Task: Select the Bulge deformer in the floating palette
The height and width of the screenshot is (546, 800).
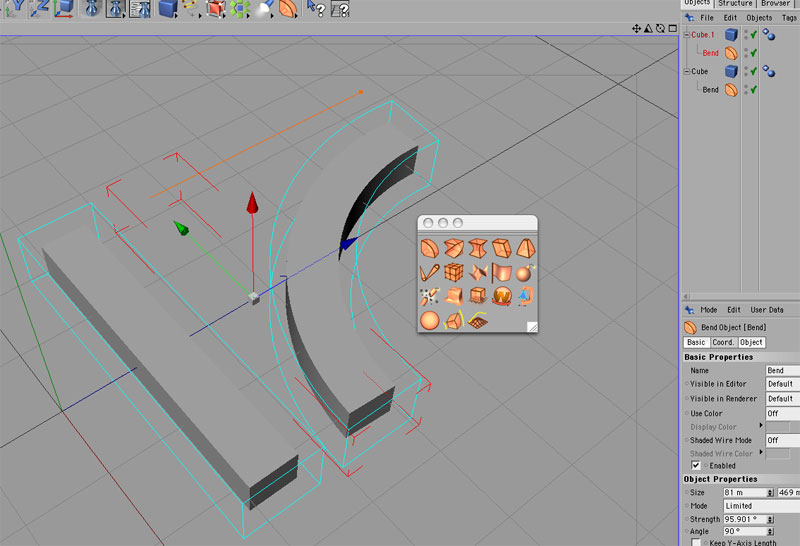Action: [x=478, y=248]
